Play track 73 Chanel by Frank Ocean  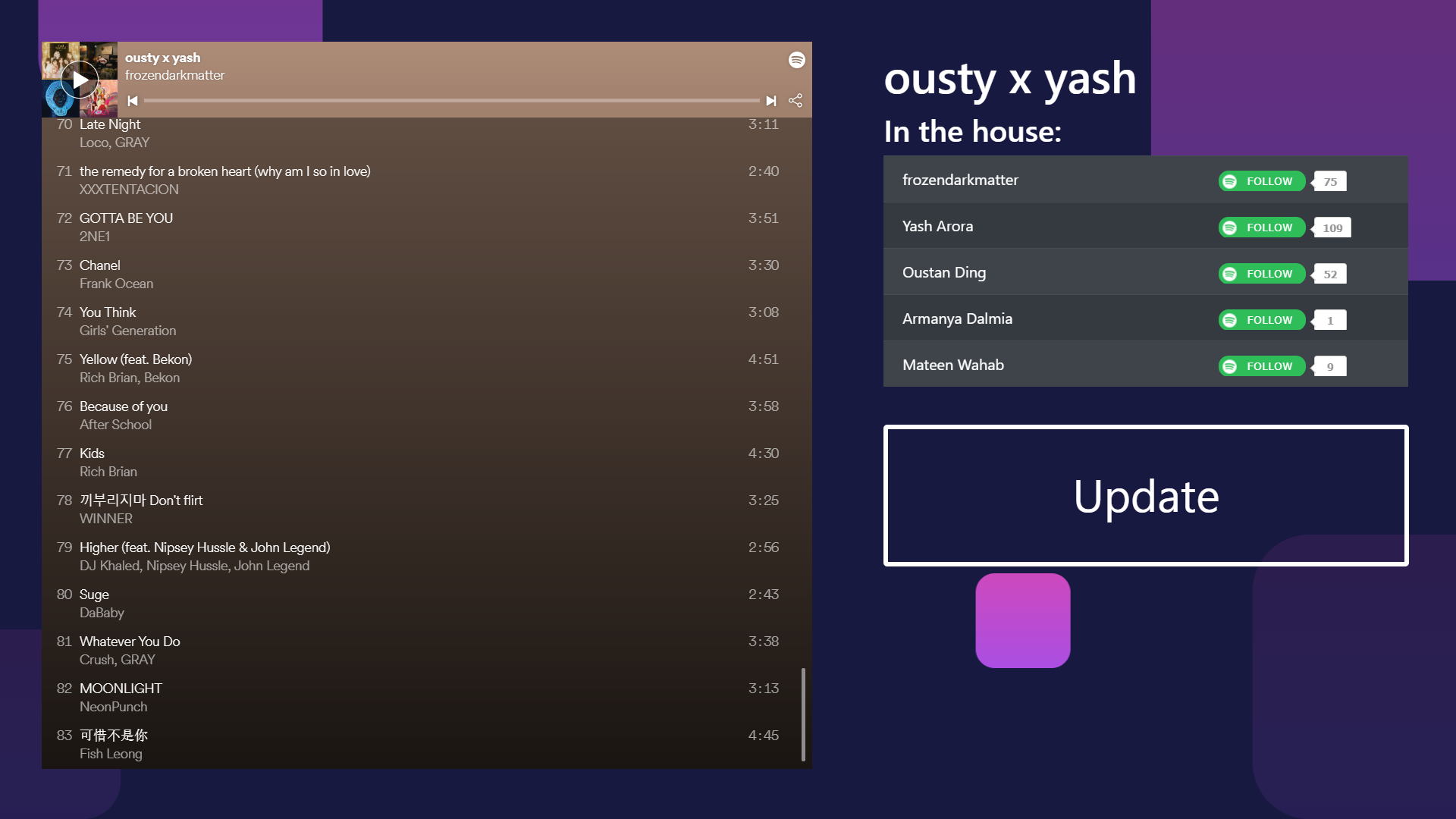point(100,265)
